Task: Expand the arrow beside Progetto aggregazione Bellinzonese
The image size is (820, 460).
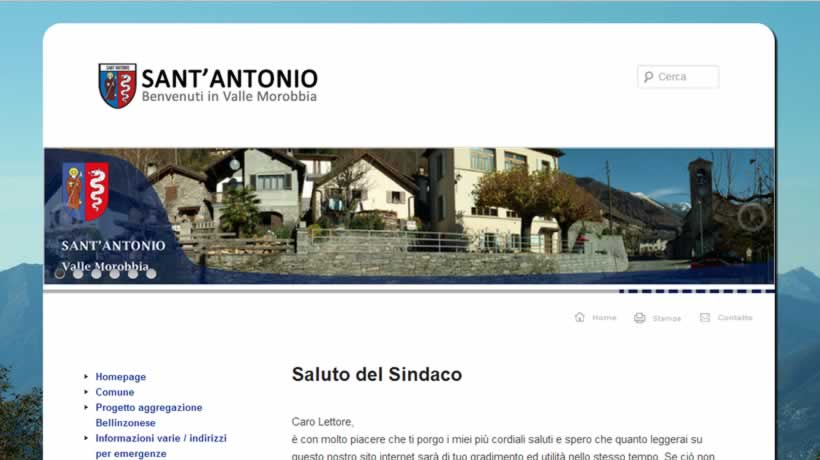Action: point(86,408)
